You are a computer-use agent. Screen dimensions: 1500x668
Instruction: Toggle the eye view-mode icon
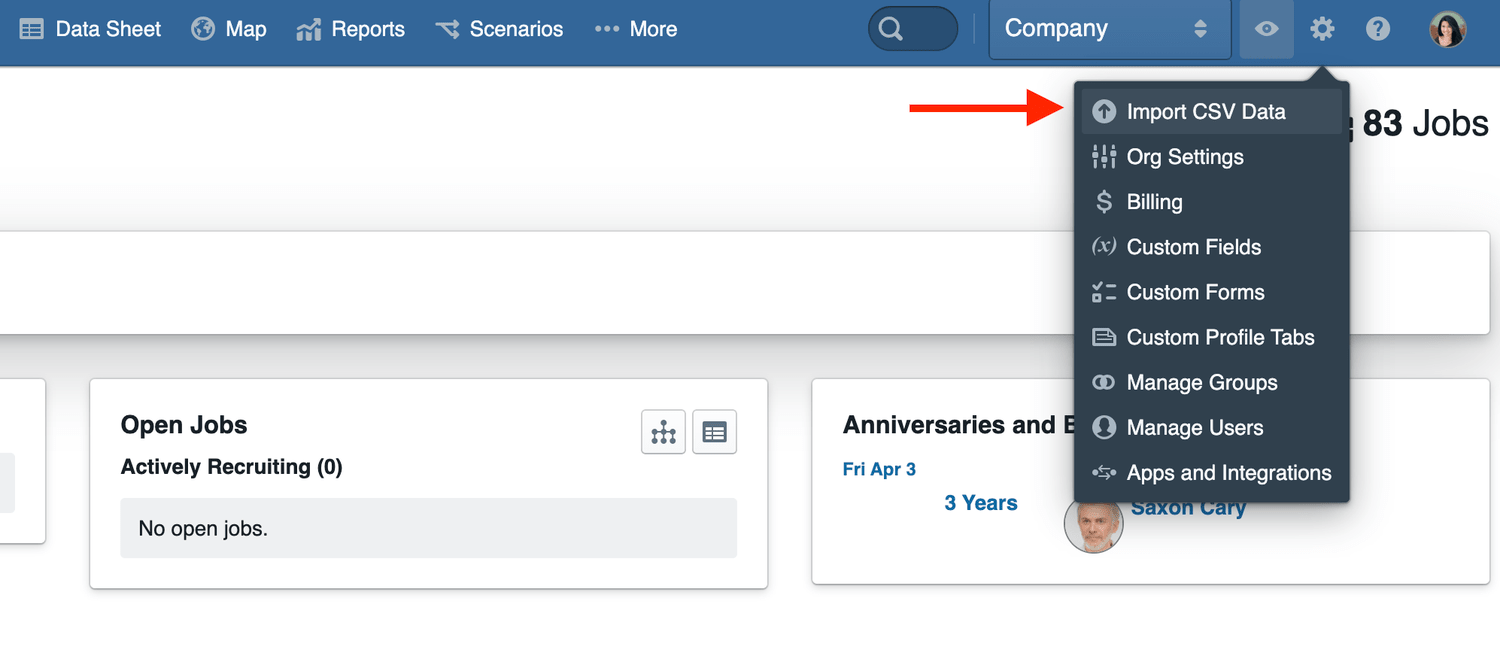point(1266,29)
